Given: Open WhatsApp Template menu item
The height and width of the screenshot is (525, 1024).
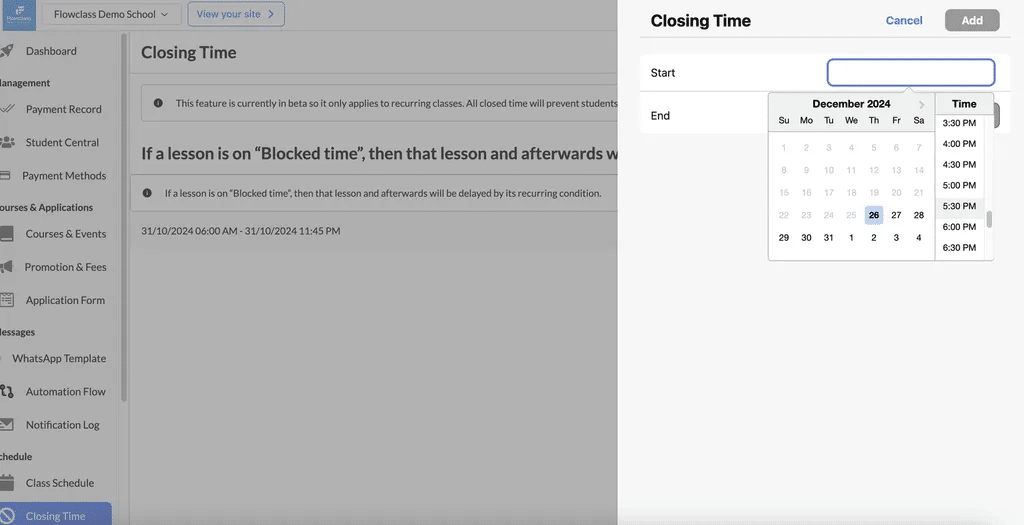Looking at the screenshot, I should (59, 358).
